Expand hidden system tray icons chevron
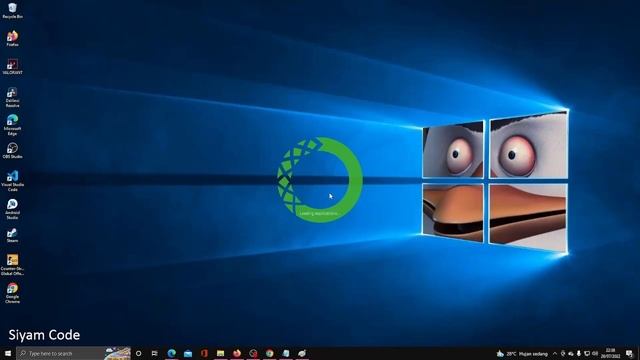The image size is (640, 360). pyautogui.click(x=555, y=353)
